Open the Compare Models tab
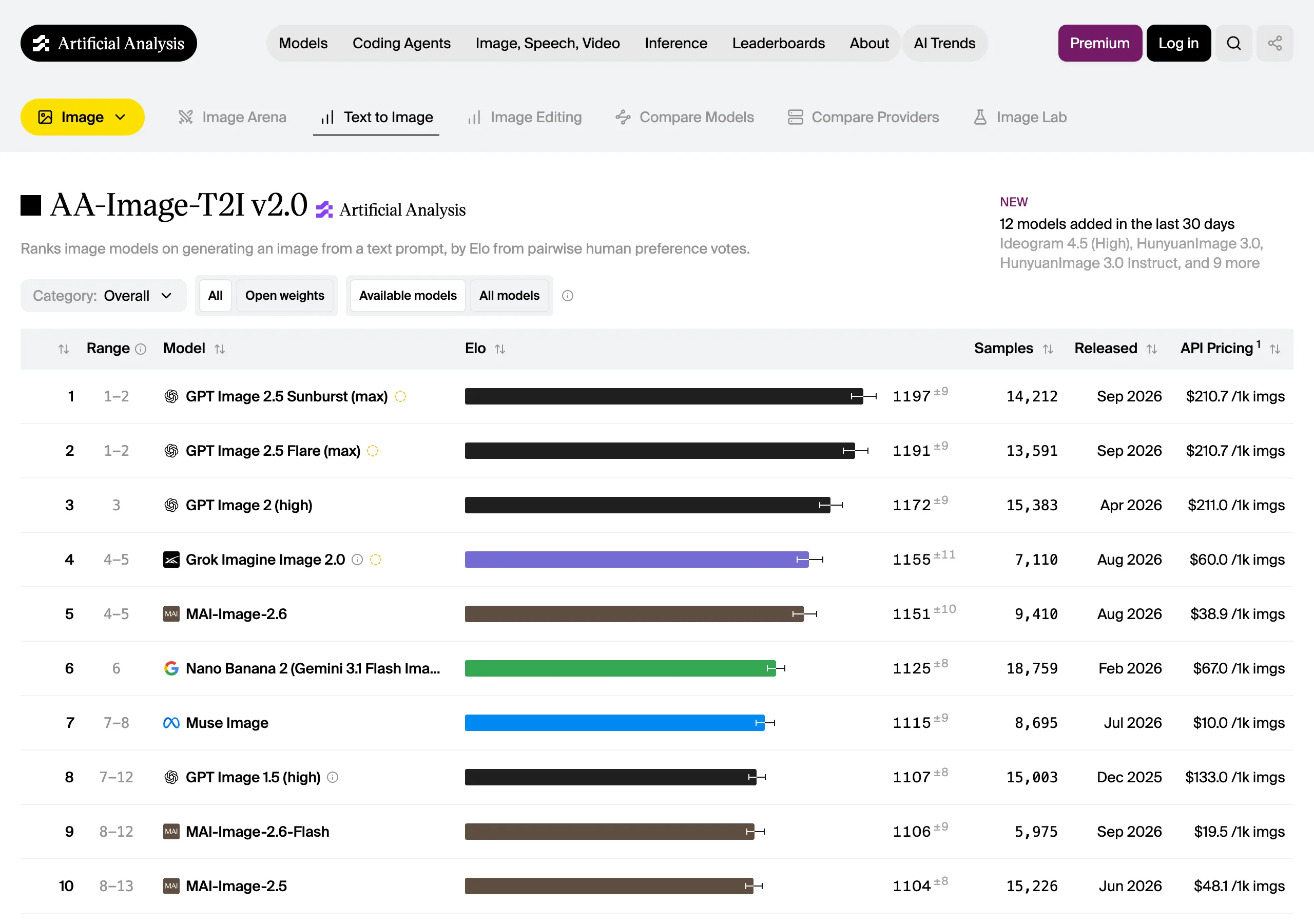The height and width of the screenshot is (924, 1314). pyautogui.click(x=685, y=117)
